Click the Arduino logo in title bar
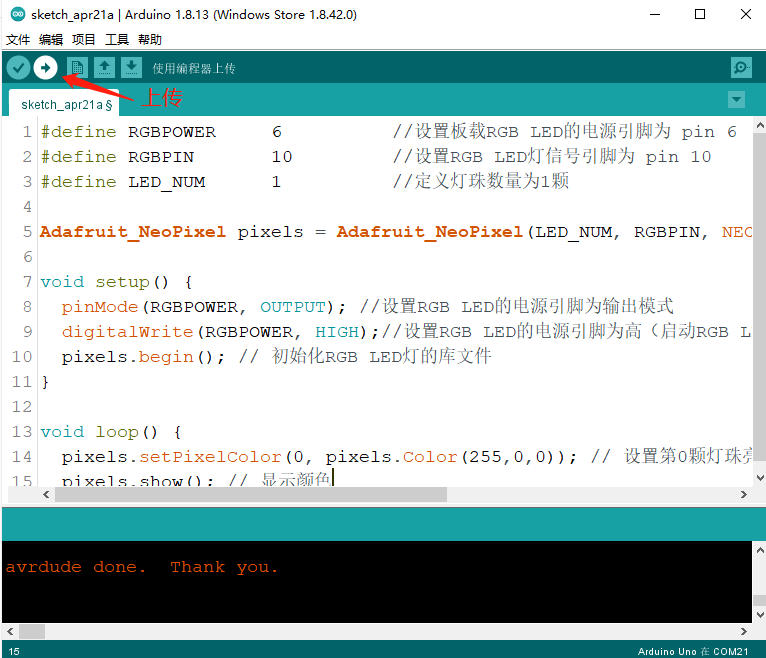 [x=18, y=14]
